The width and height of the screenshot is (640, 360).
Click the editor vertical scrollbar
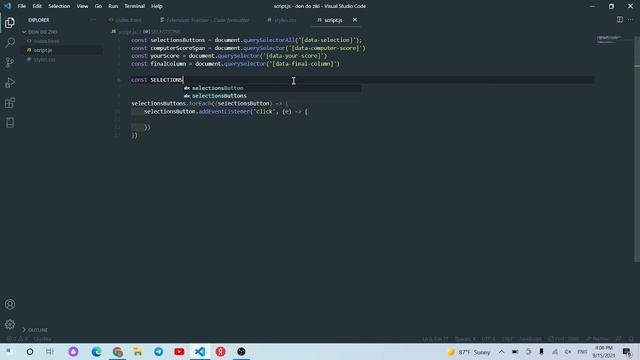tap(637, 149)
